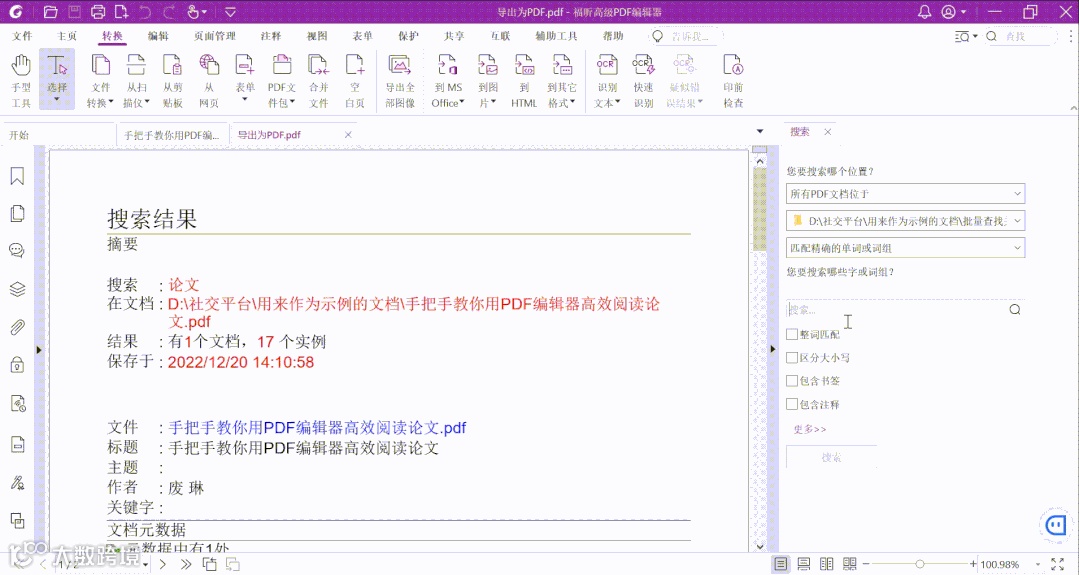Open the document tab list dropdown arrow
1079x575 pixels.
[x=760, y=131]
